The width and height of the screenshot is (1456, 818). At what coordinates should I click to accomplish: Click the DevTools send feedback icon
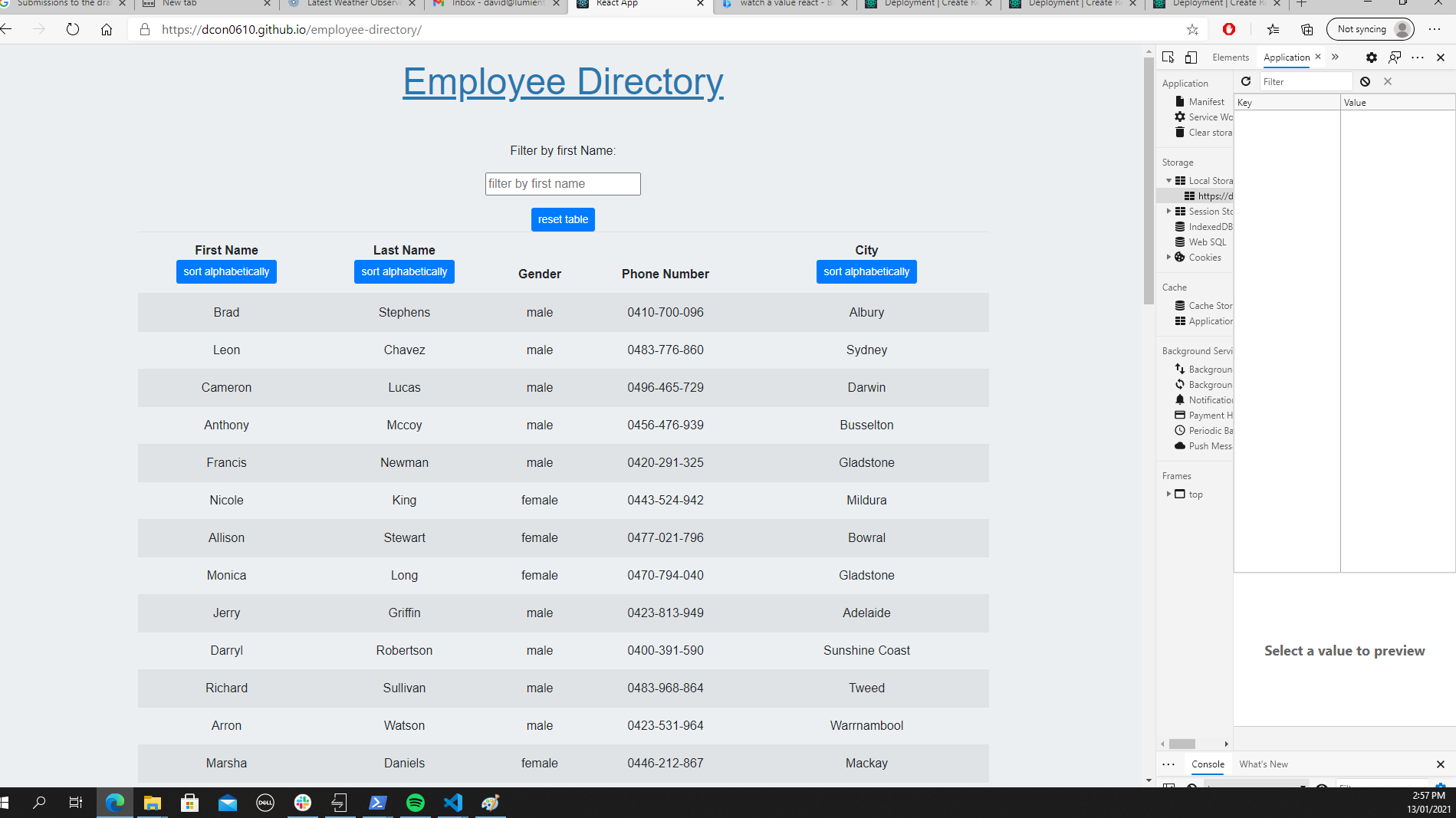click(x=1395, y=57)
